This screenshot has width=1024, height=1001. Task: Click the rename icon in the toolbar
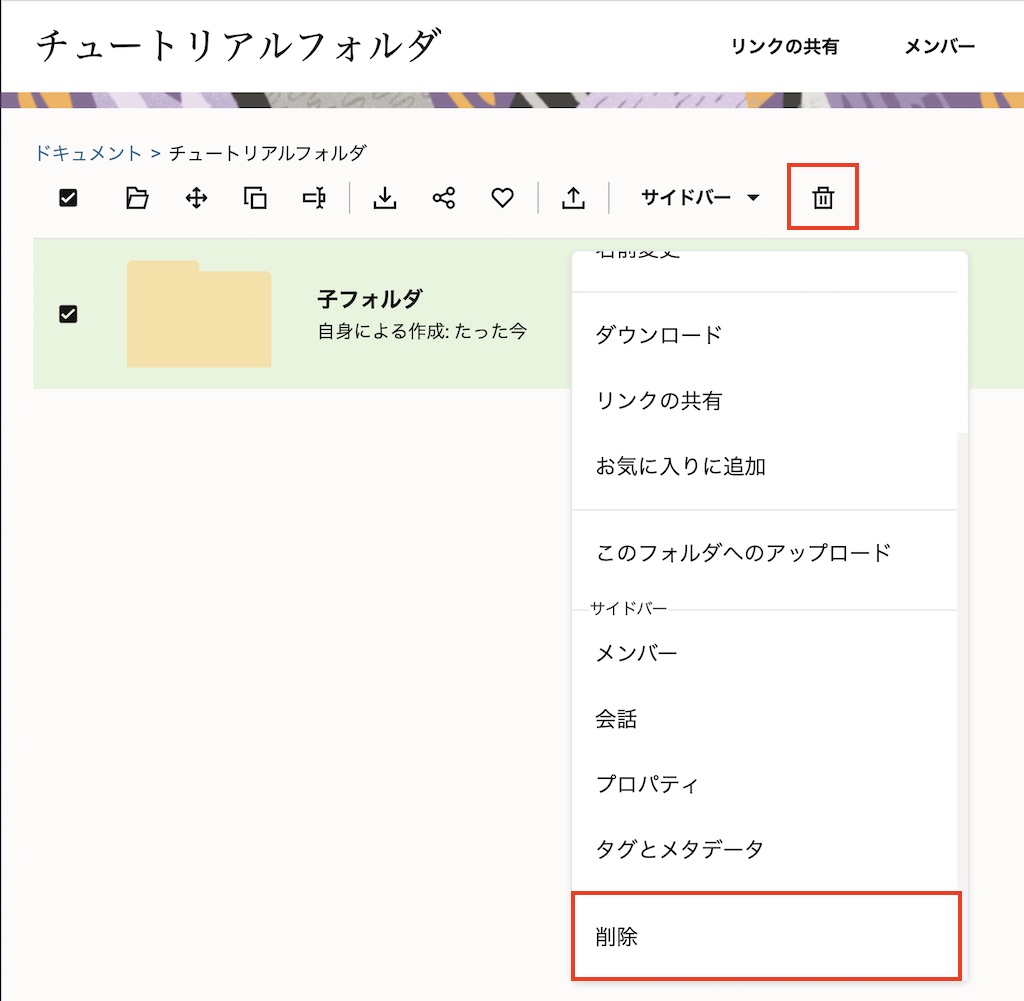tap(313, 197)
